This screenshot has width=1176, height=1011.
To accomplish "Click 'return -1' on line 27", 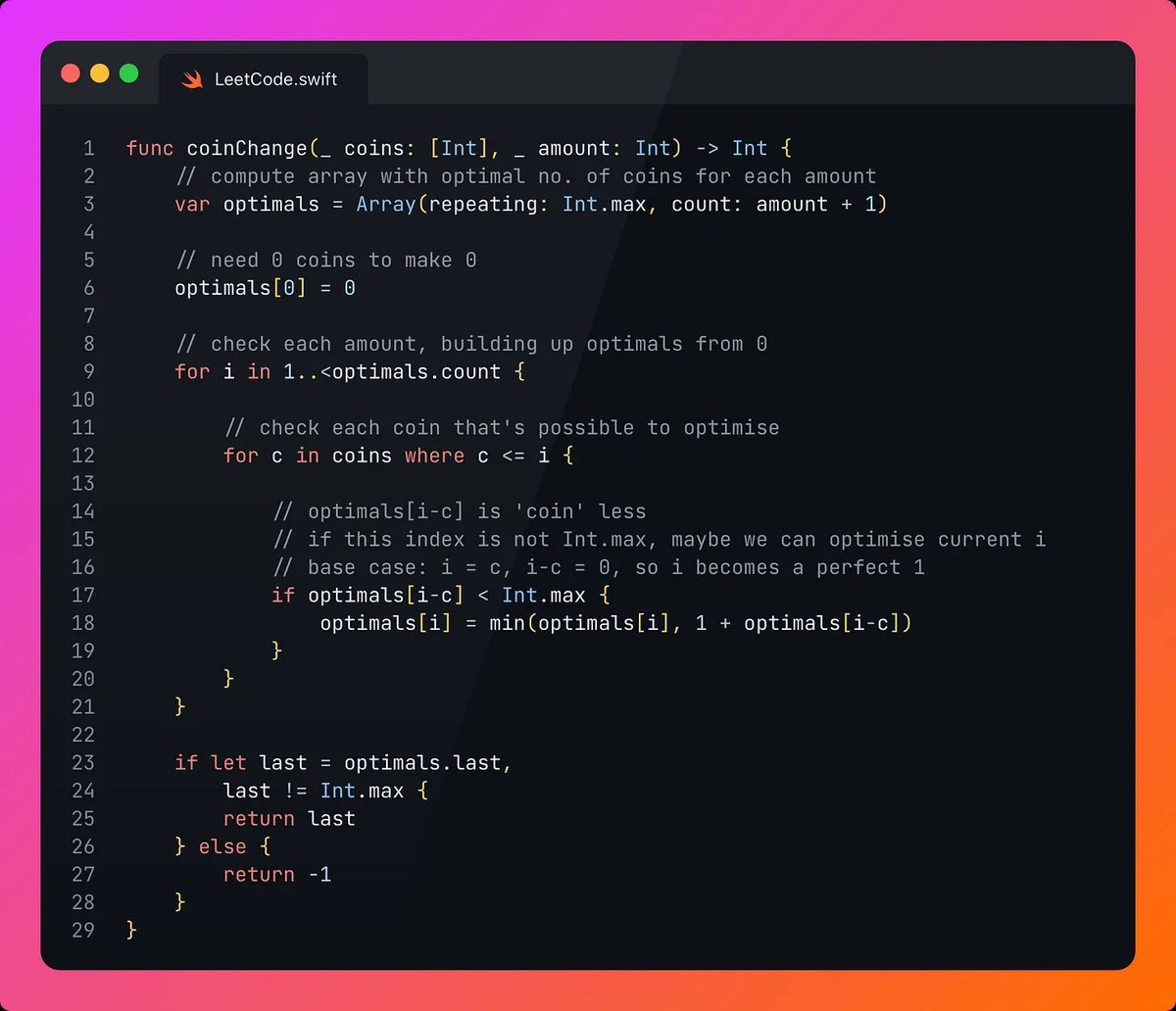I will (x=277, y=874).
